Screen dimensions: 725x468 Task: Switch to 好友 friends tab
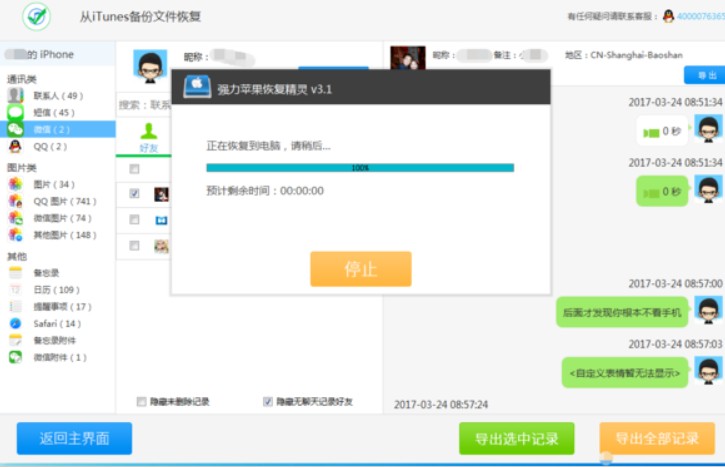(148, 138)
